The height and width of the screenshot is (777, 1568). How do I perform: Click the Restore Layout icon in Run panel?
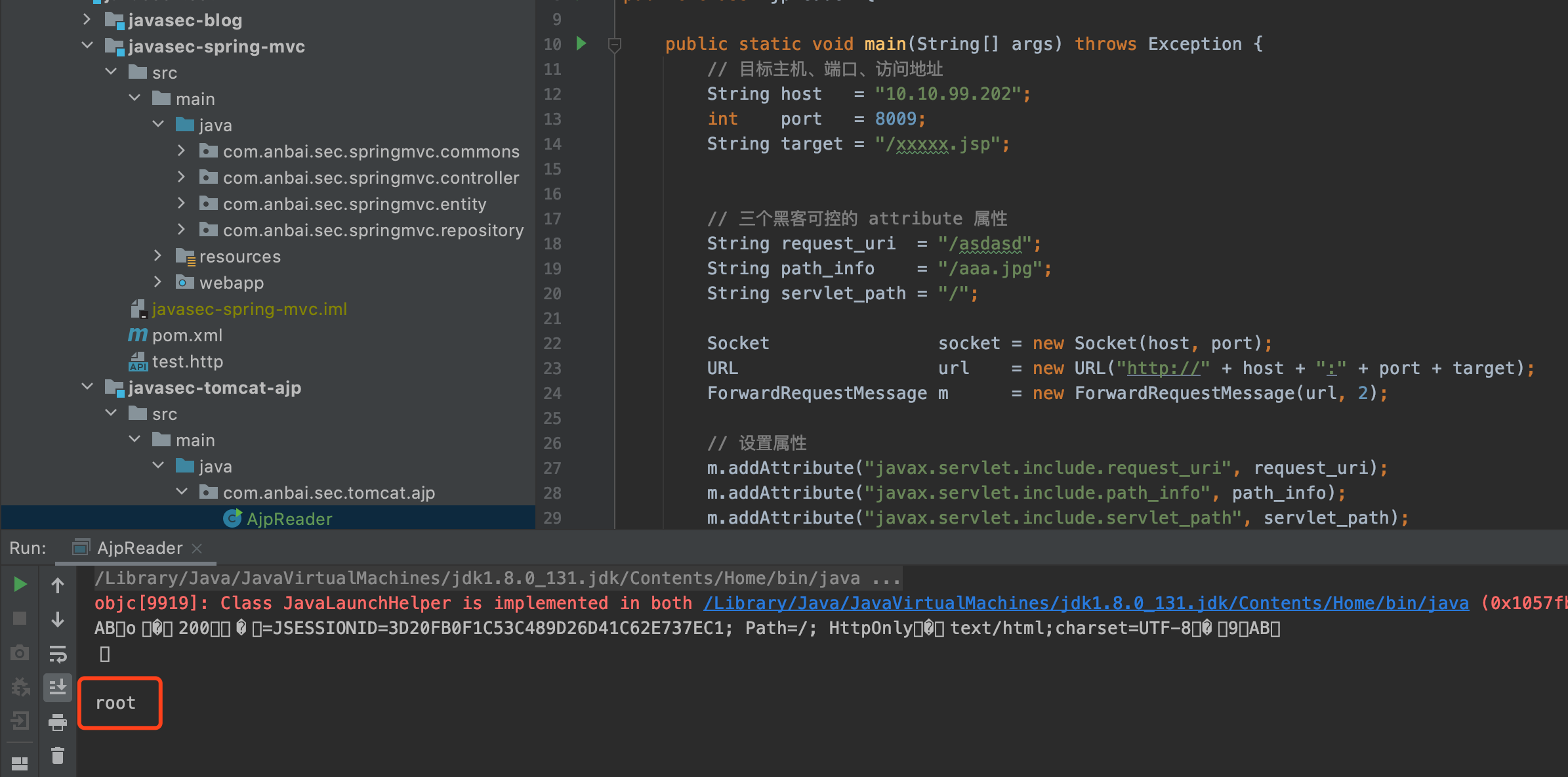pyautogui.click(x=20, y=763)
